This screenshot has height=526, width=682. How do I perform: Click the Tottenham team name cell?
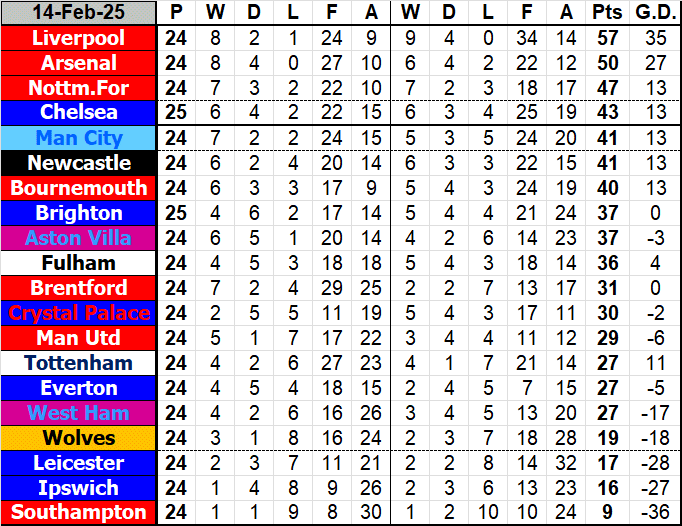click(79, 363)
